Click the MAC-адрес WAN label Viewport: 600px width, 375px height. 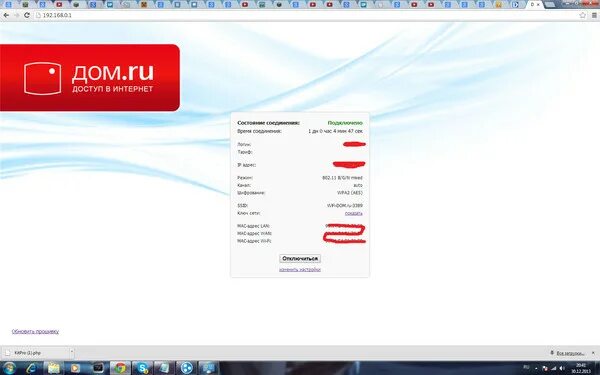(x=254, y=233)
